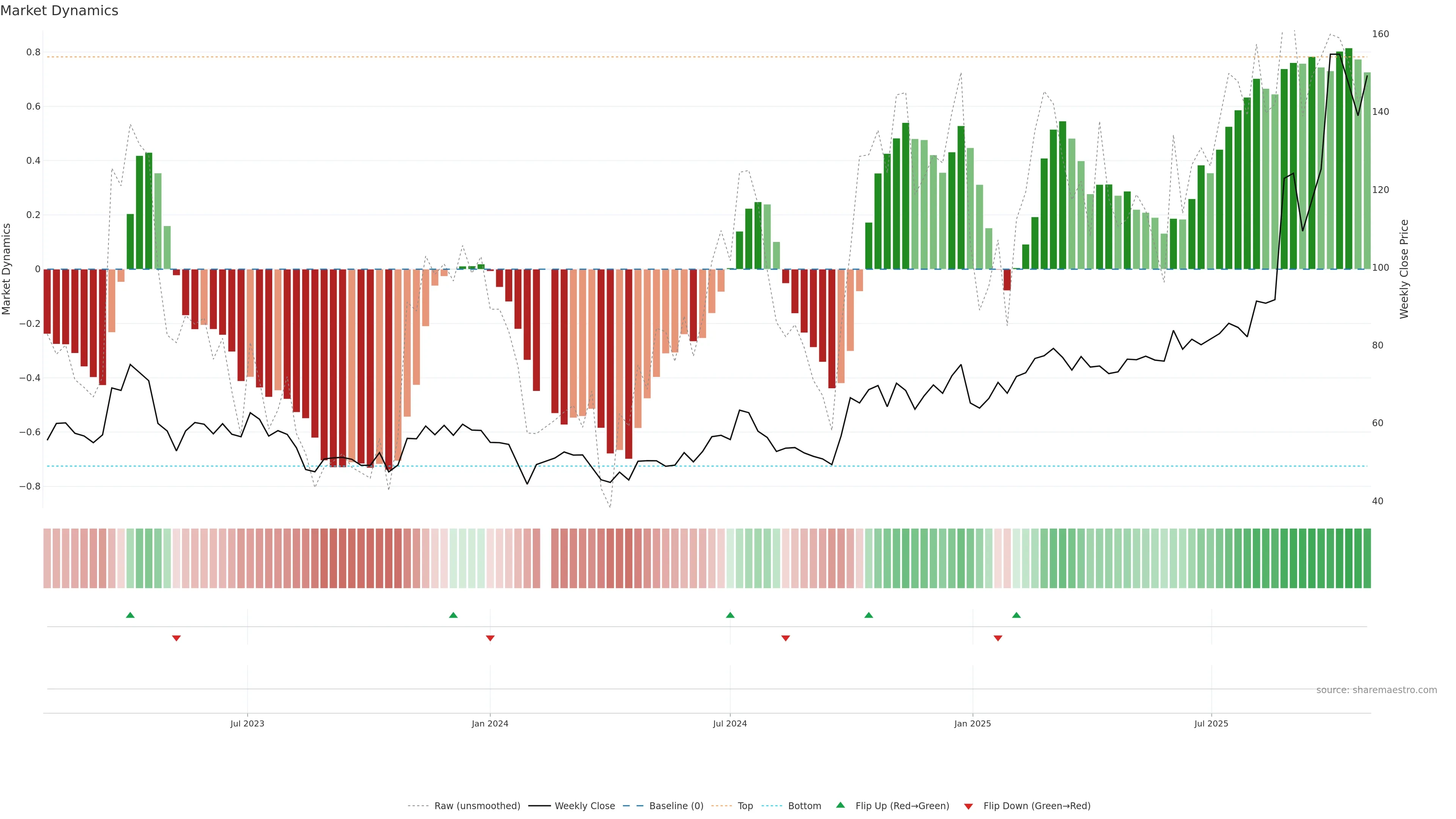Click the red flip-down triangle at Jan 2024
This screenshot has height=819, width=1456.
coord(490,638)
